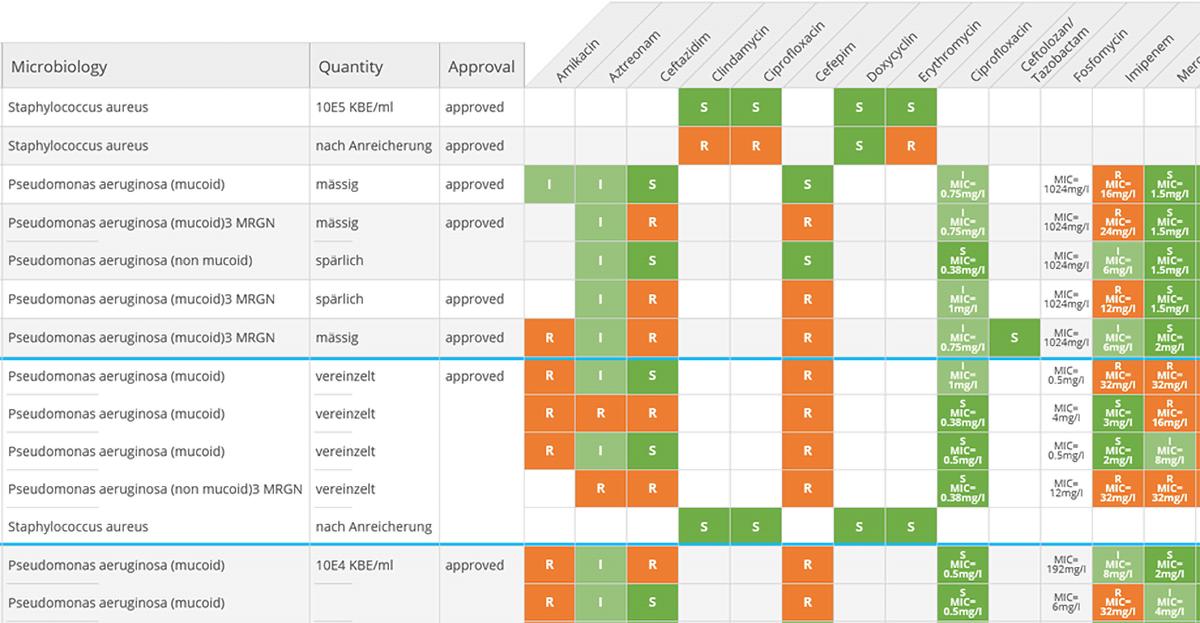Image resolution: width=1200 pixels, height=623 pixels.
Task: Toggle the S Ceftolozan cell in the MRGN row
Action: coord(1014,337)
